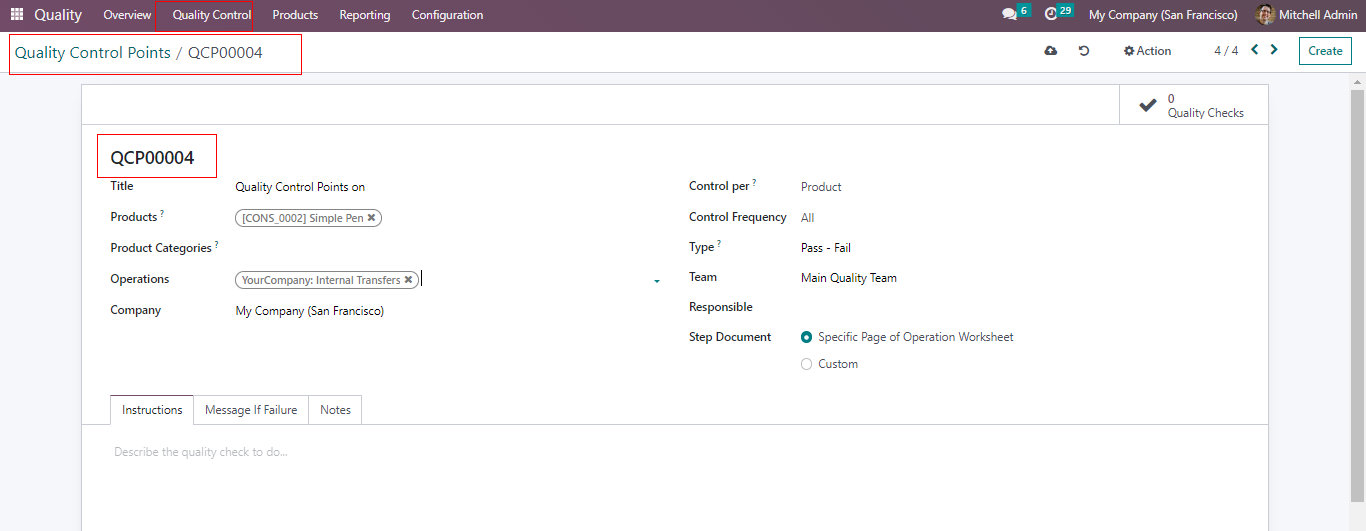Viewport: 1366px width, 531px height.
Task: Click the cloud save icon
Action: click(x=1050, y=51)
